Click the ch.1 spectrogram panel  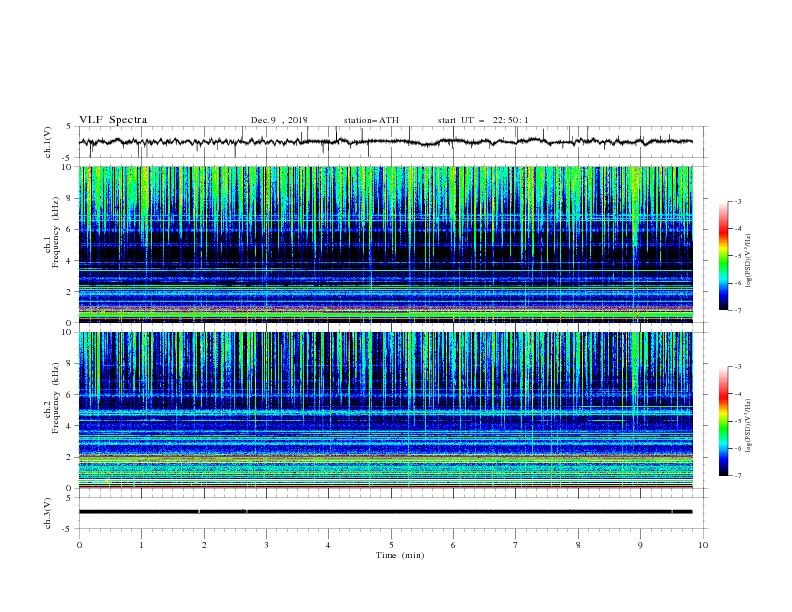point(385,244)
